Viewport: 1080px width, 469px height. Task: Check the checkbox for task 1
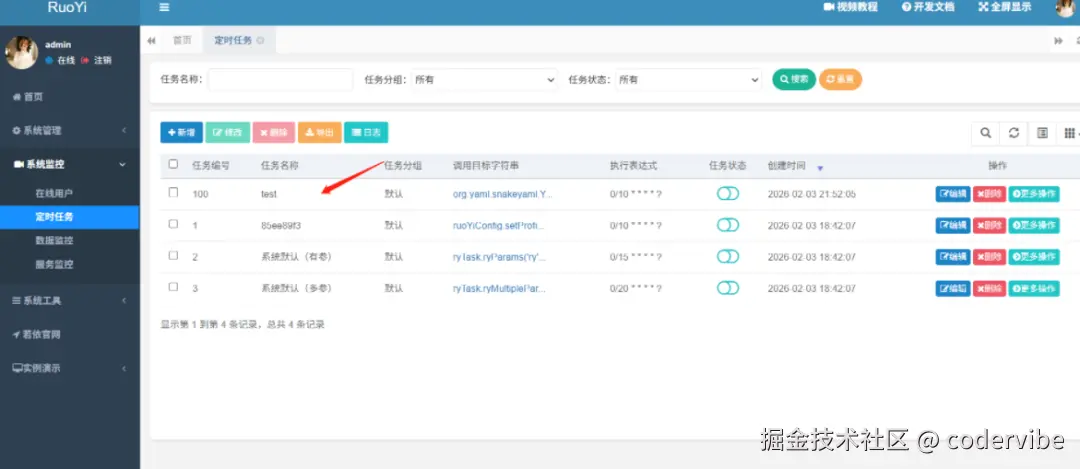point(174,224)
